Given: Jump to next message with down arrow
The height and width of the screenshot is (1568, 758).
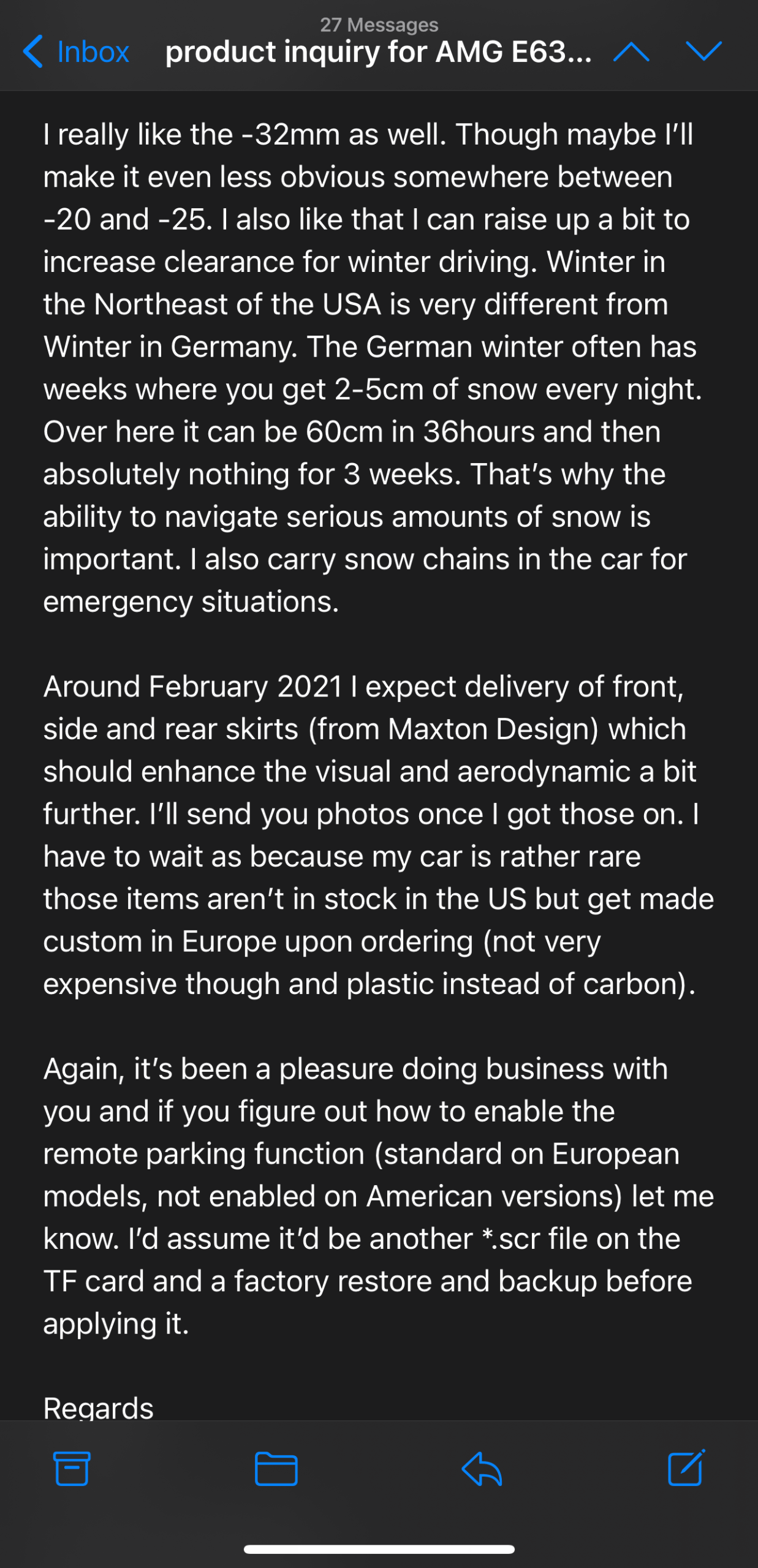Looking at the screenshot, I should (704, 52).
